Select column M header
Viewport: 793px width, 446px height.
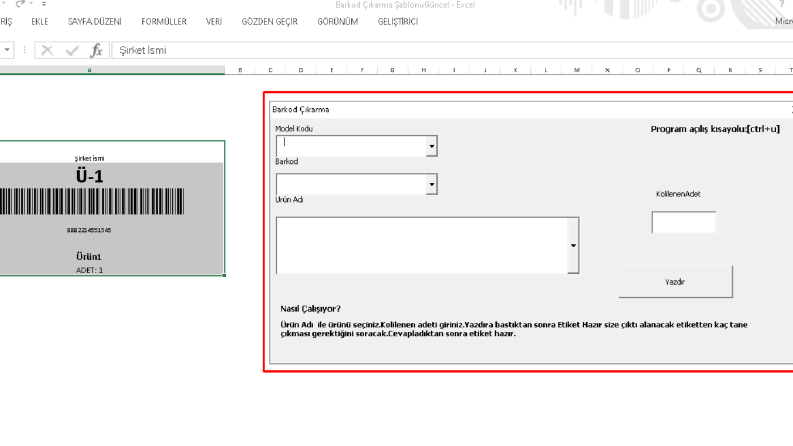pyautogui.click(x=577, y=70)
